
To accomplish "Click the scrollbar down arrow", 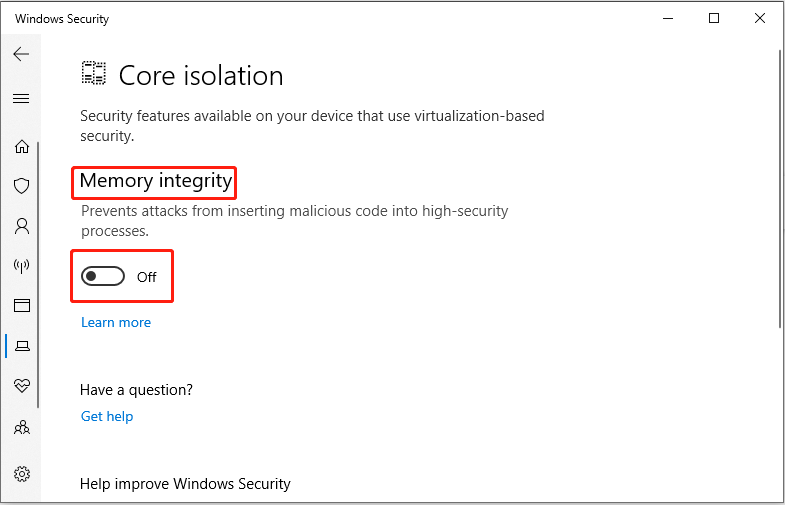I will (778, 497).
